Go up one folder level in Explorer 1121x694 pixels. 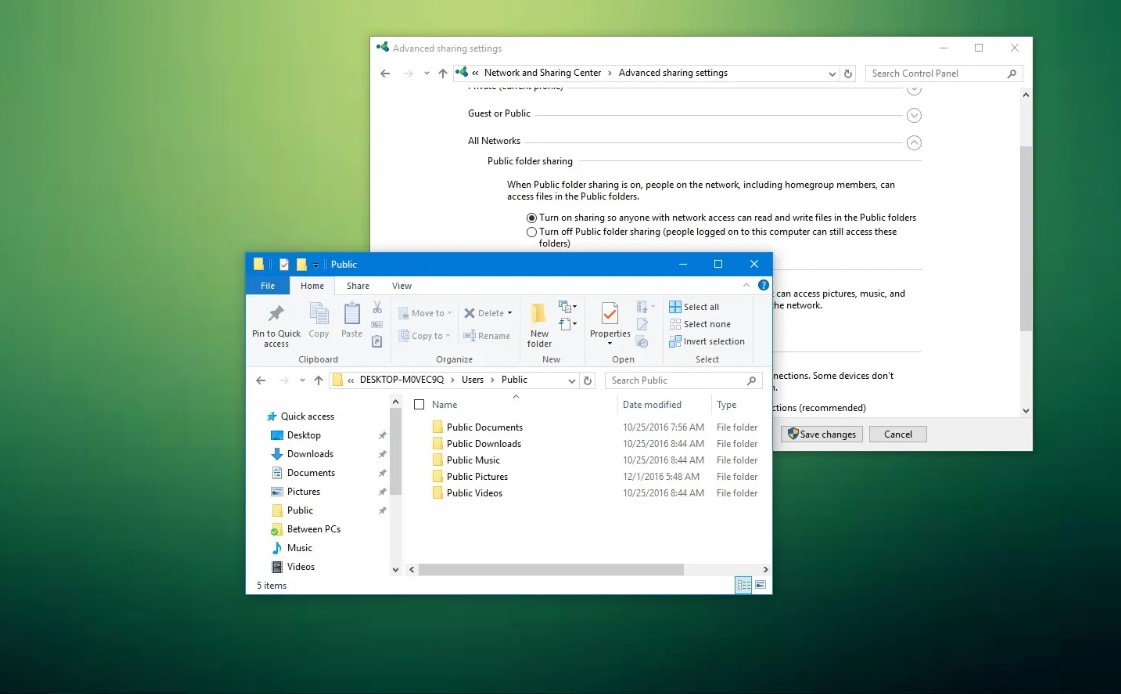pyautogui.click(x=319, y=380)
